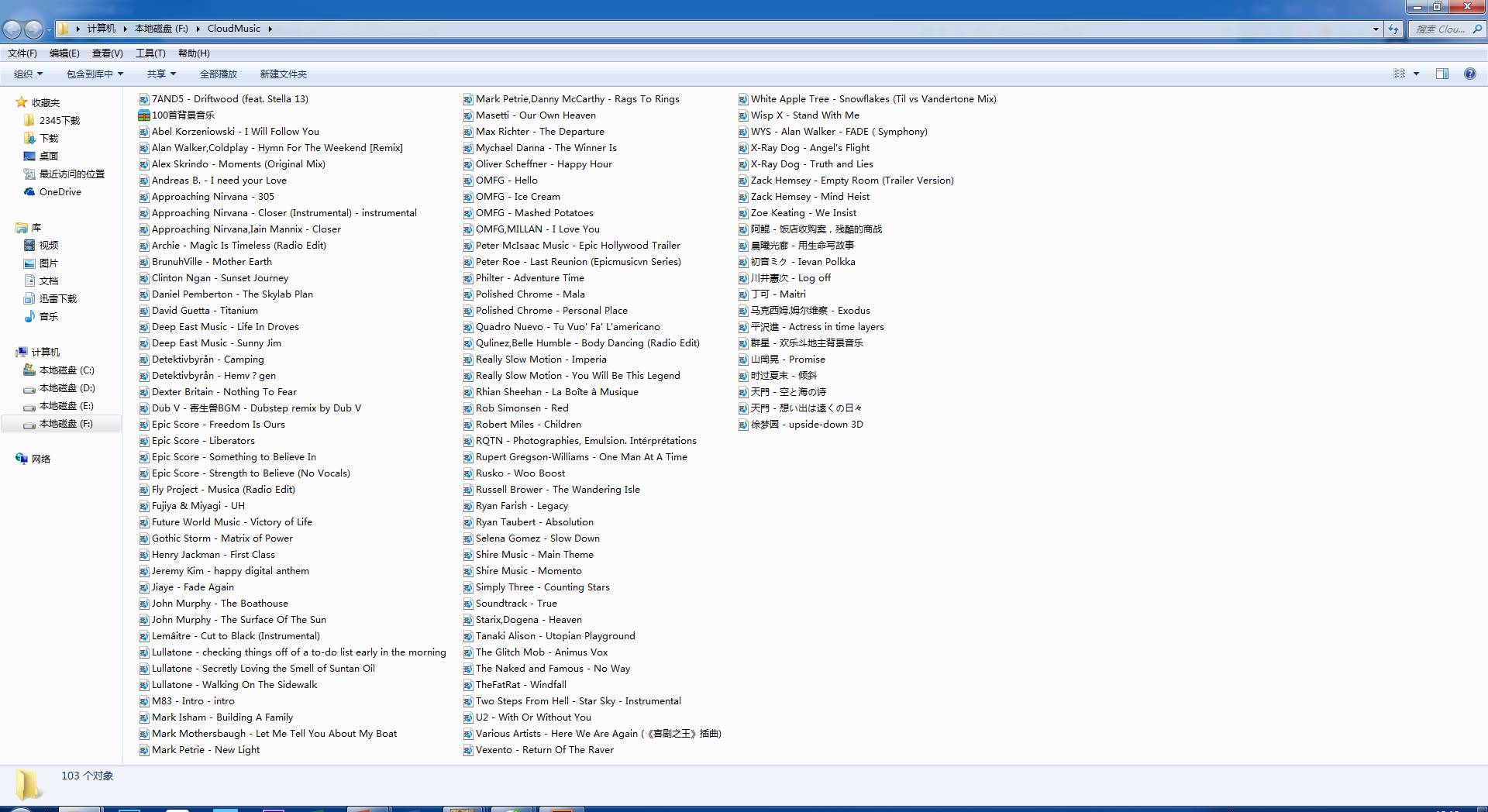Screen dimensions: 1488x812
Task: Open the 包含到库中 dropdown
Action: 95,74
